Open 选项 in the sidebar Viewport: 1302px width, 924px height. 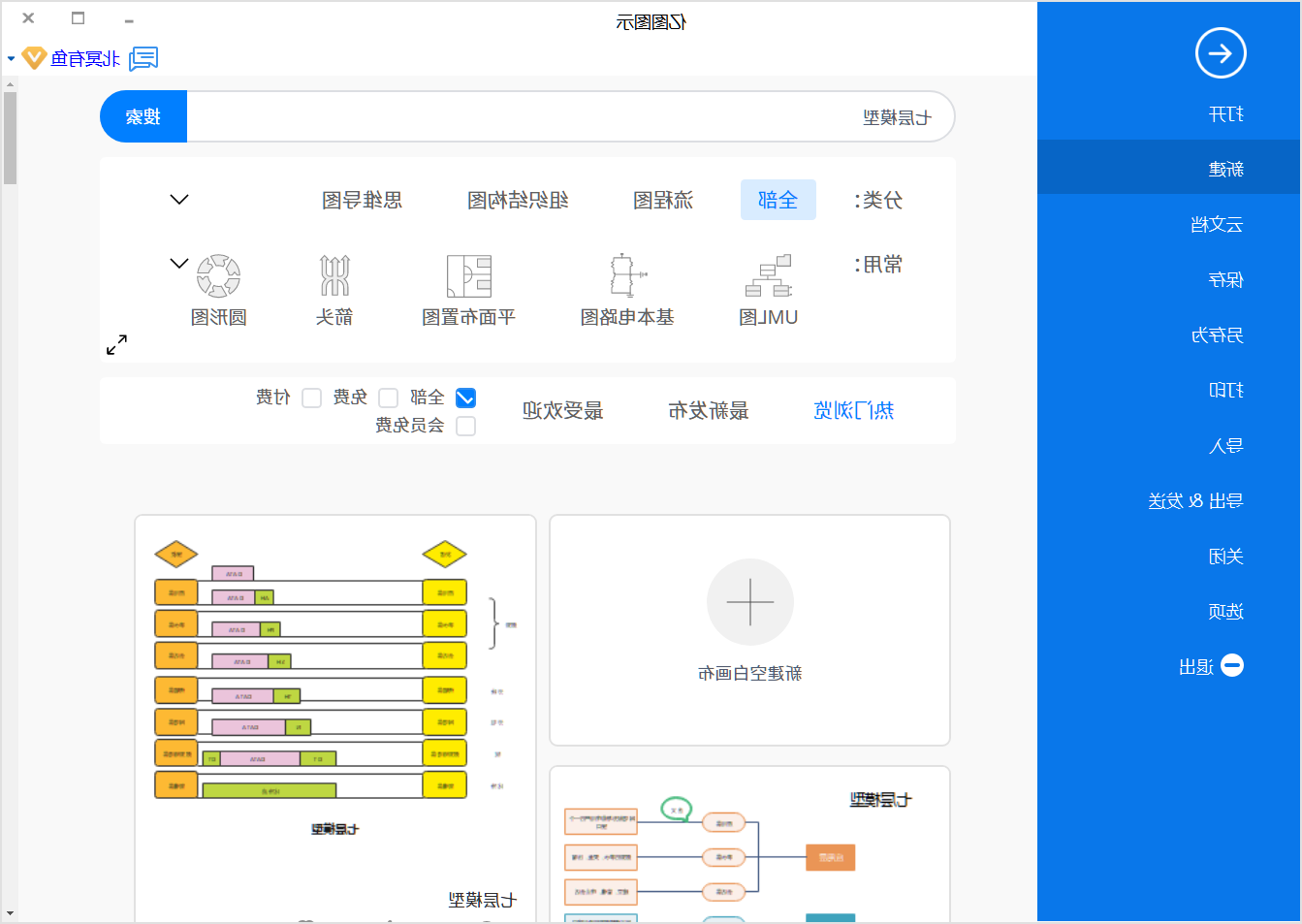coord(1169,612)
